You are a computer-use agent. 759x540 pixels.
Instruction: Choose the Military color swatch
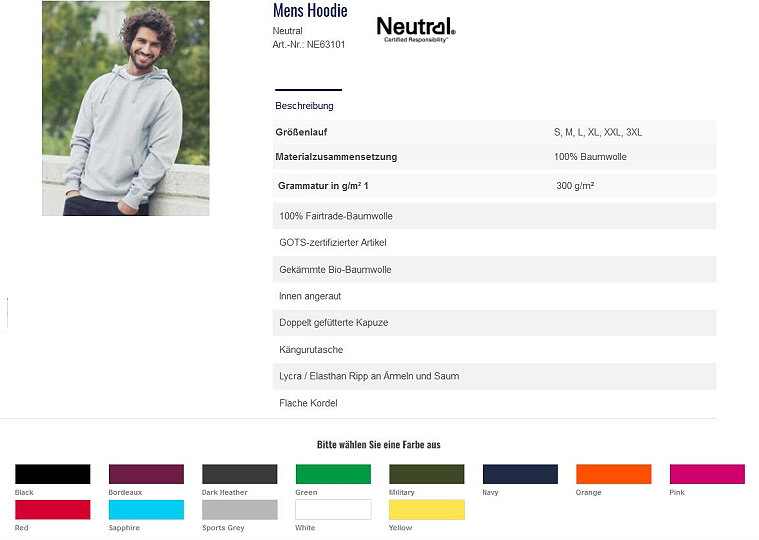[x=426, y=474]
